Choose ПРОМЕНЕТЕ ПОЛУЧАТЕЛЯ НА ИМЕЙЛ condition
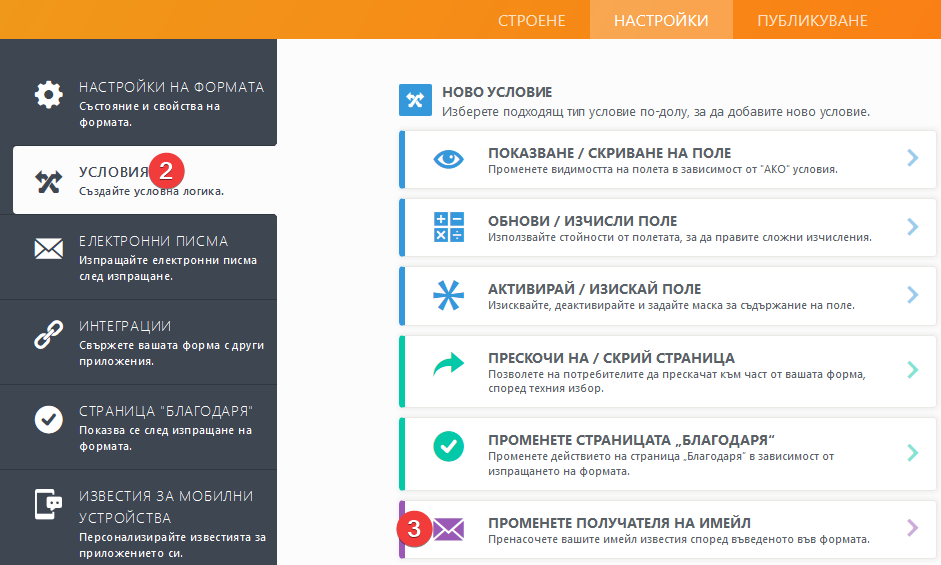 (667, 530)
